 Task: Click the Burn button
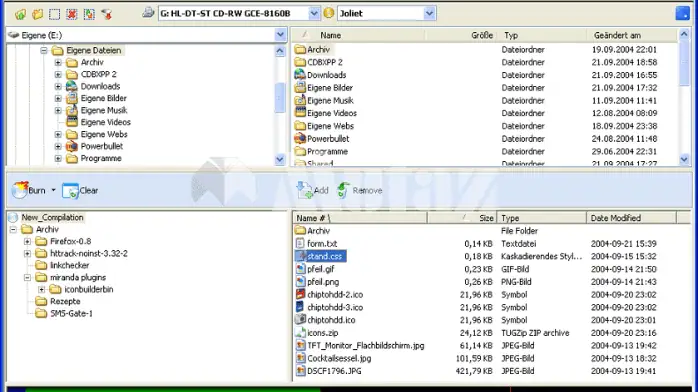point(29,190)
